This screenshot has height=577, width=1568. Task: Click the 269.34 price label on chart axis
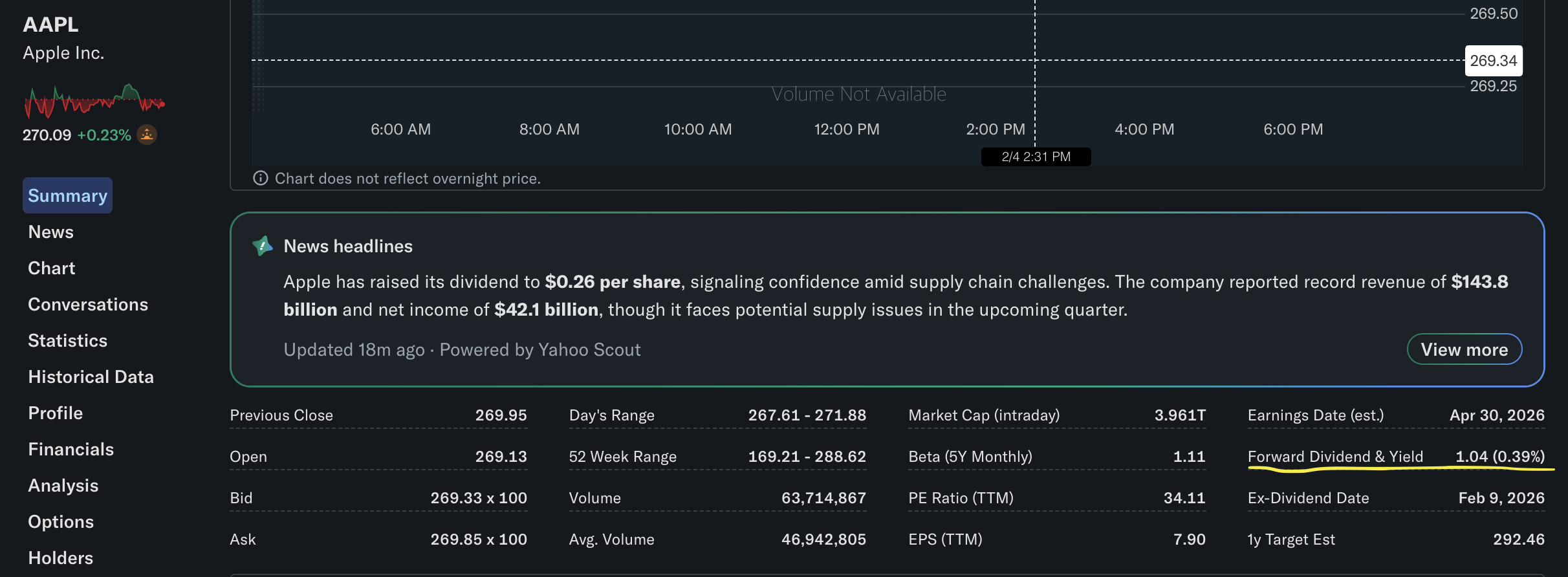(x=1494, y=61)
